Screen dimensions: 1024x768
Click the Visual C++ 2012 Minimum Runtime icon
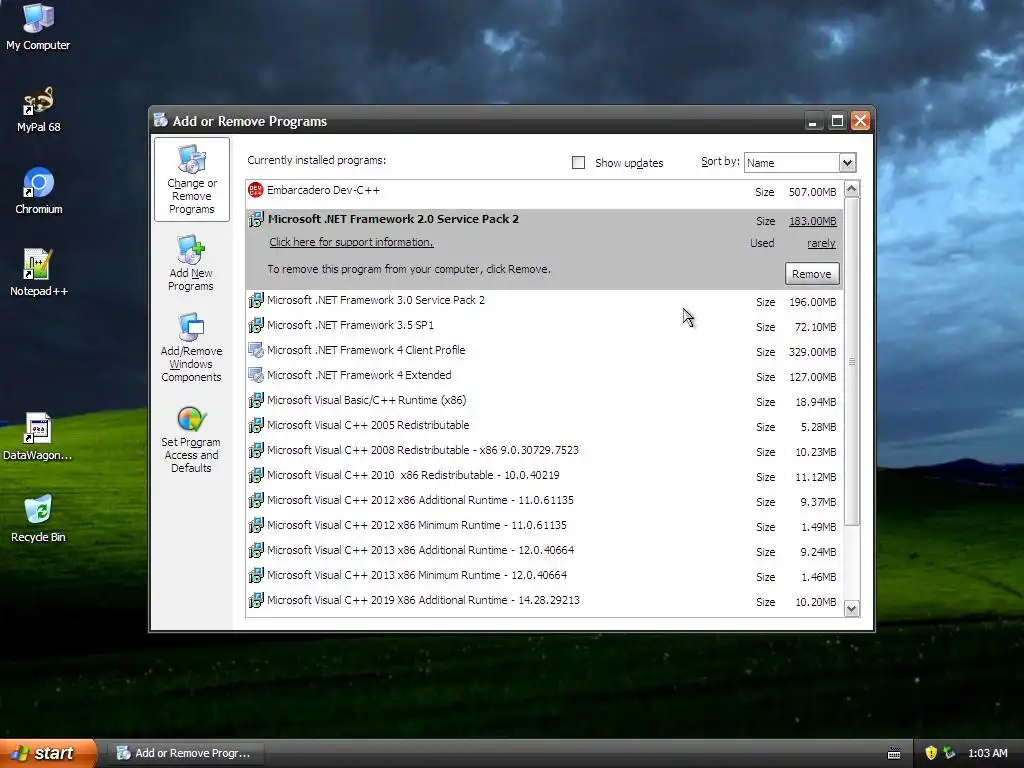(x=255, y=525)
